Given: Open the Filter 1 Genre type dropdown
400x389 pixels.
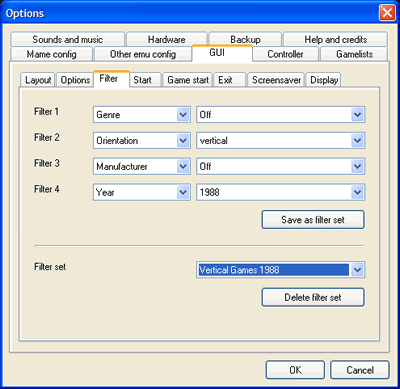Looking at the screenshot, I should pos(142,115).
